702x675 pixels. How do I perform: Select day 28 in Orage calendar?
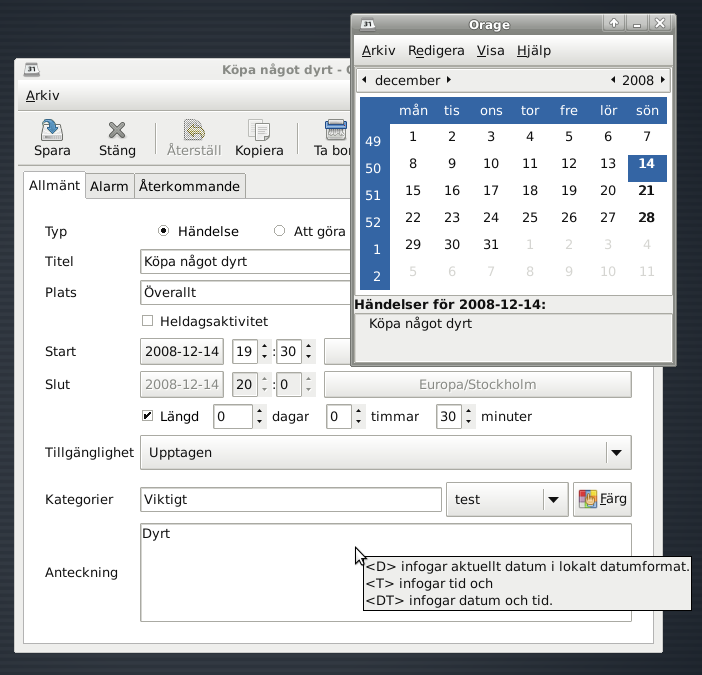[647, 218]
